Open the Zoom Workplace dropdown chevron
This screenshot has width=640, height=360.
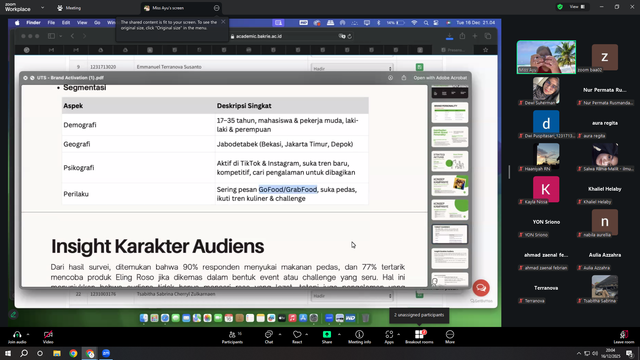tap(42, 7)
